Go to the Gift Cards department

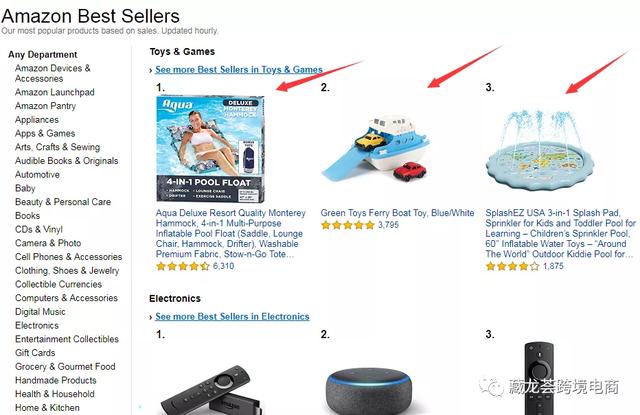(35, 353)
